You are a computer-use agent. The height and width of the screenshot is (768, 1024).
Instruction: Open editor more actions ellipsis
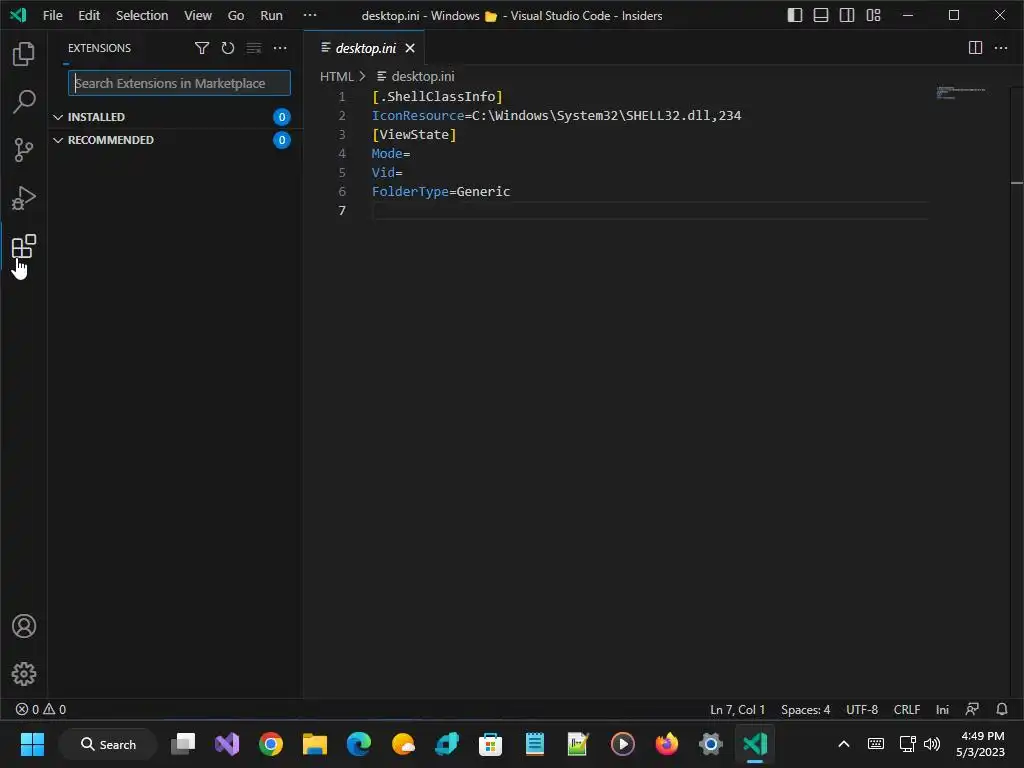[x=1000, y=48]
